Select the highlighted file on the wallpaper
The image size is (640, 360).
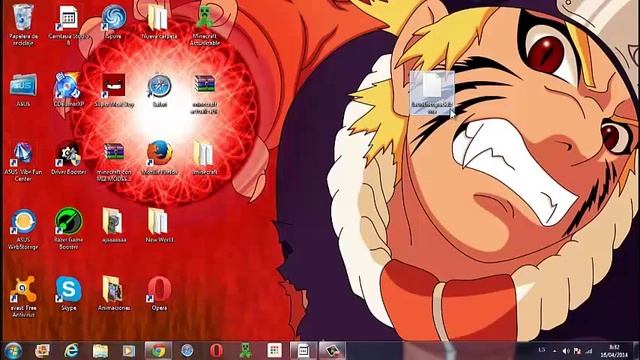click(432, 93)
